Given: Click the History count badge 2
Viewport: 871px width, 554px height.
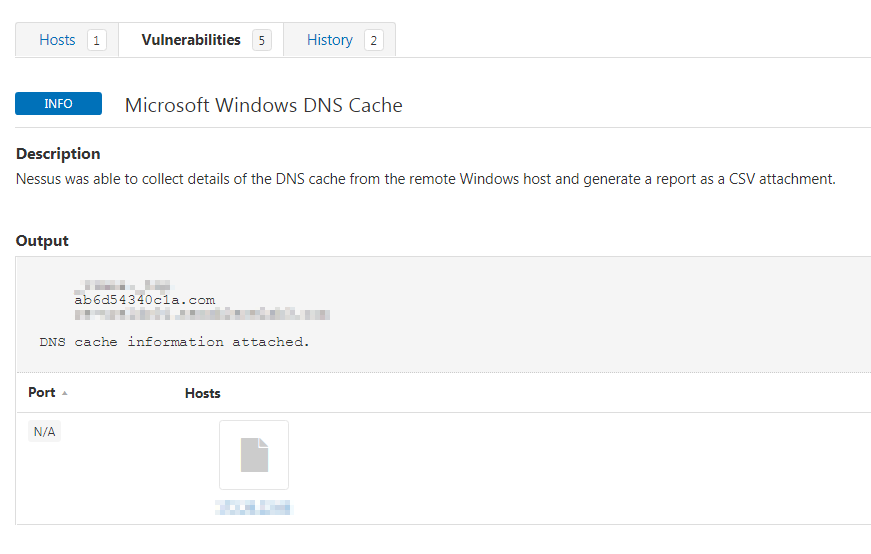Looking at the screenshot, I should coord(374,41).
